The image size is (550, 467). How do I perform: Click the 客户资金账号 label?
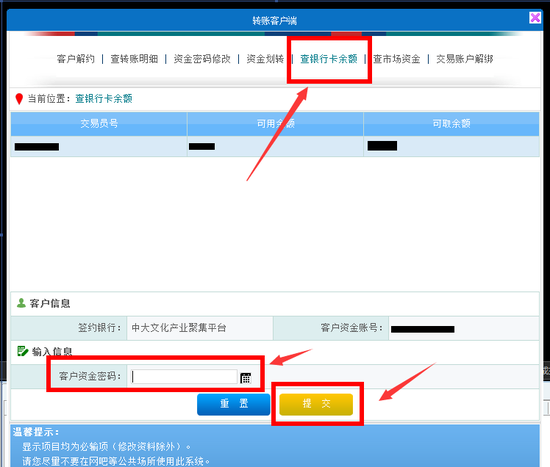[x=351, y=328]
